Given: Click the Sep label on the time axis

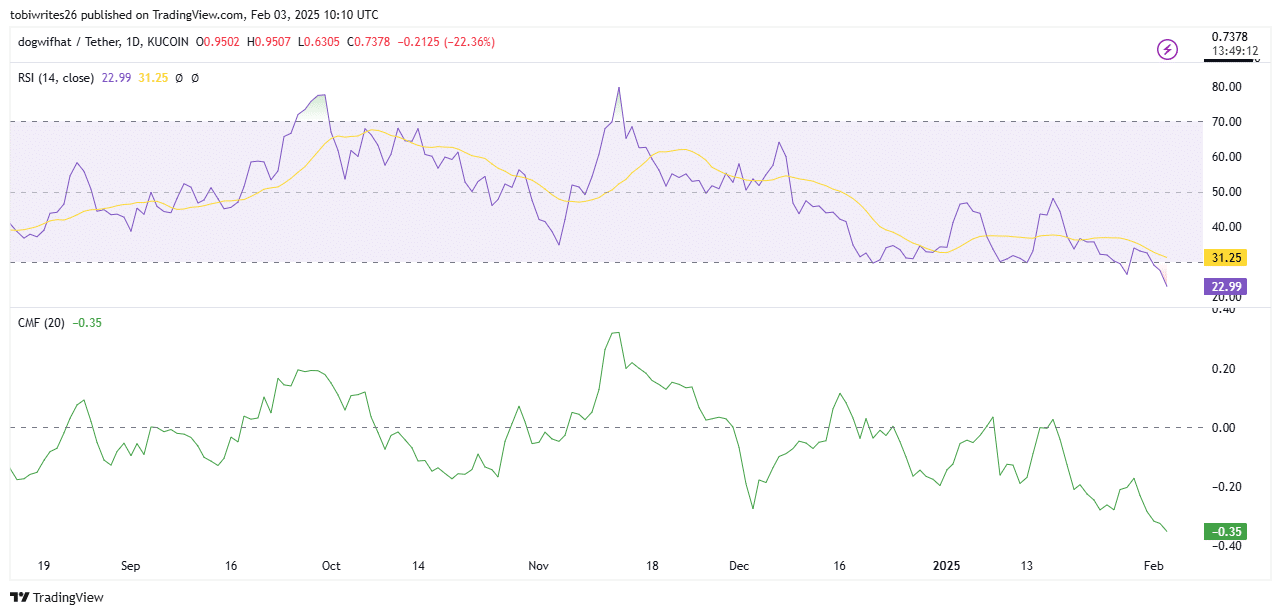Looking at the screenshot, I should (x=131, y=566).
